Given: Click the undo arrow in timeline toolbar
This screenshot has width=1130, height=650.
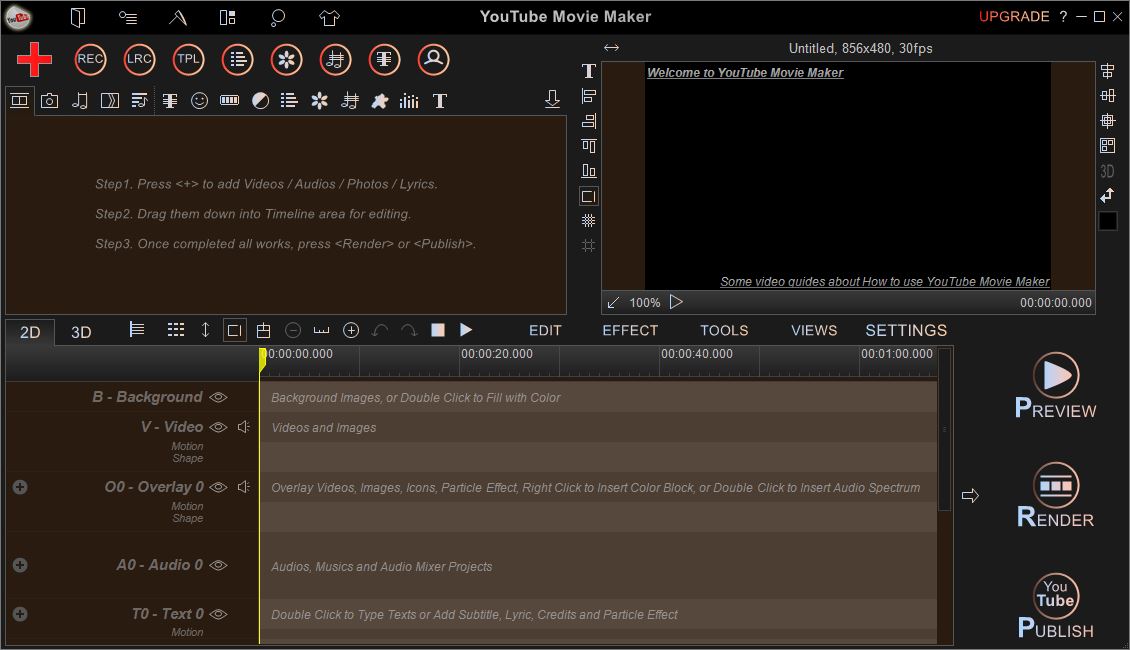Looking at the screenshot, I should [x=380, y=330].
